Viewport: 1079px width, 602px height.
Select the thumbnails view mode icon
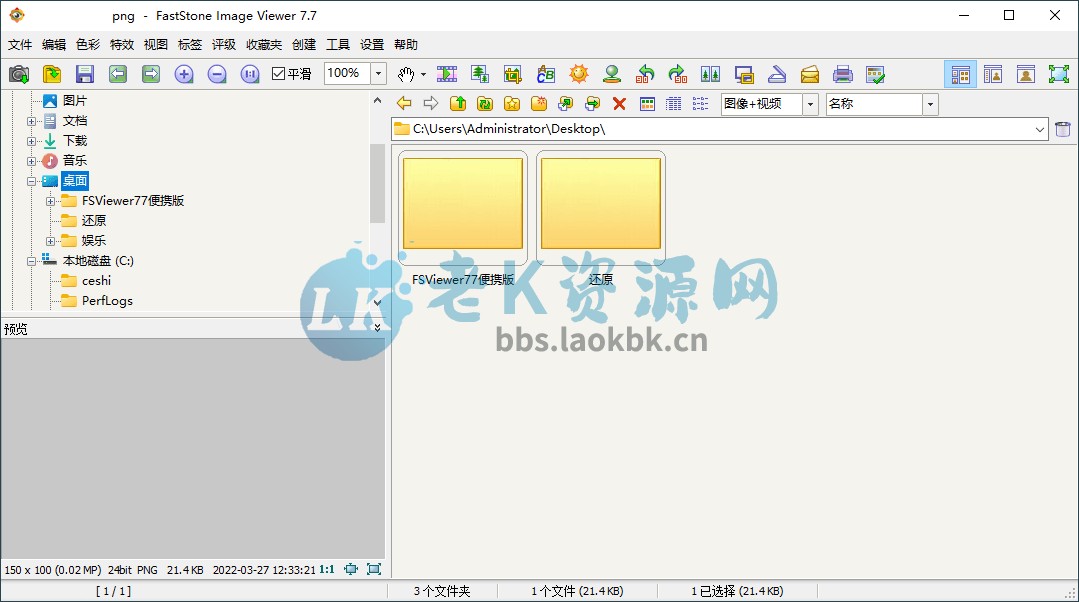point(647,104)
